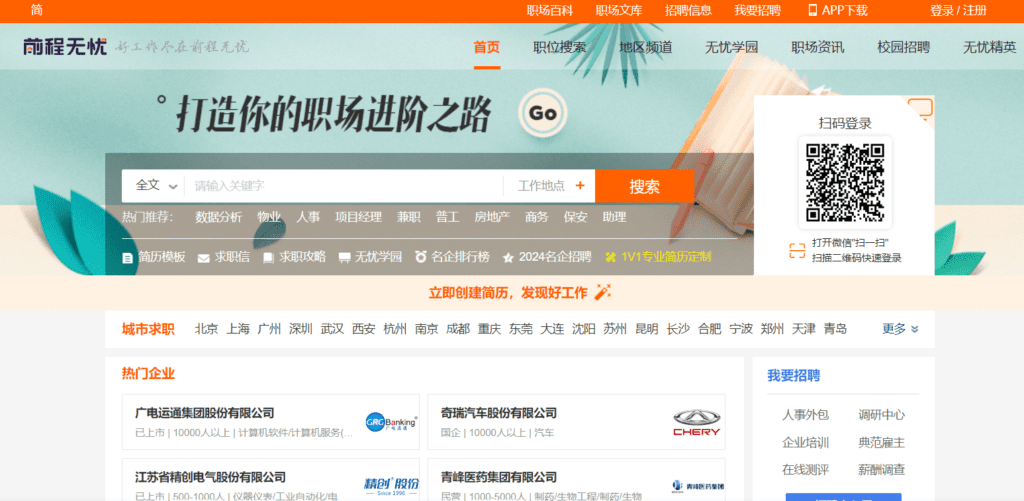
Task: Click 企业培训 in 我要招聘 panel
Action: pyautogui.click(x=805, y=443)
